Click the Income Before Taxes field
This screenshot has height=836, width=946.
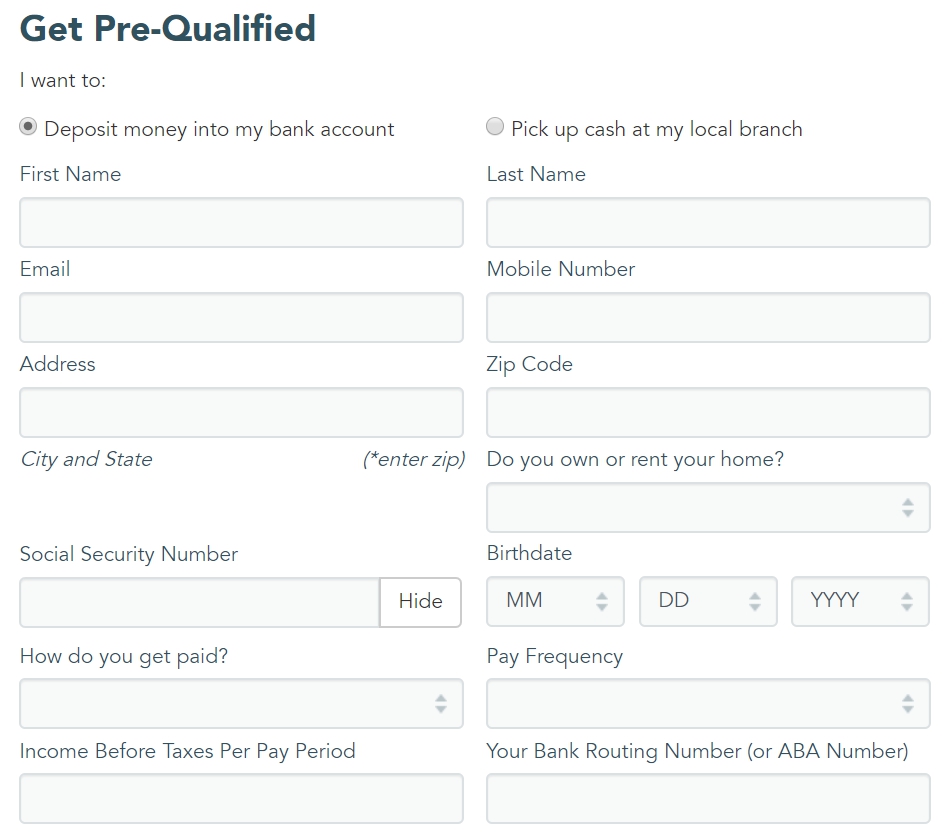(x=241, y=798)
